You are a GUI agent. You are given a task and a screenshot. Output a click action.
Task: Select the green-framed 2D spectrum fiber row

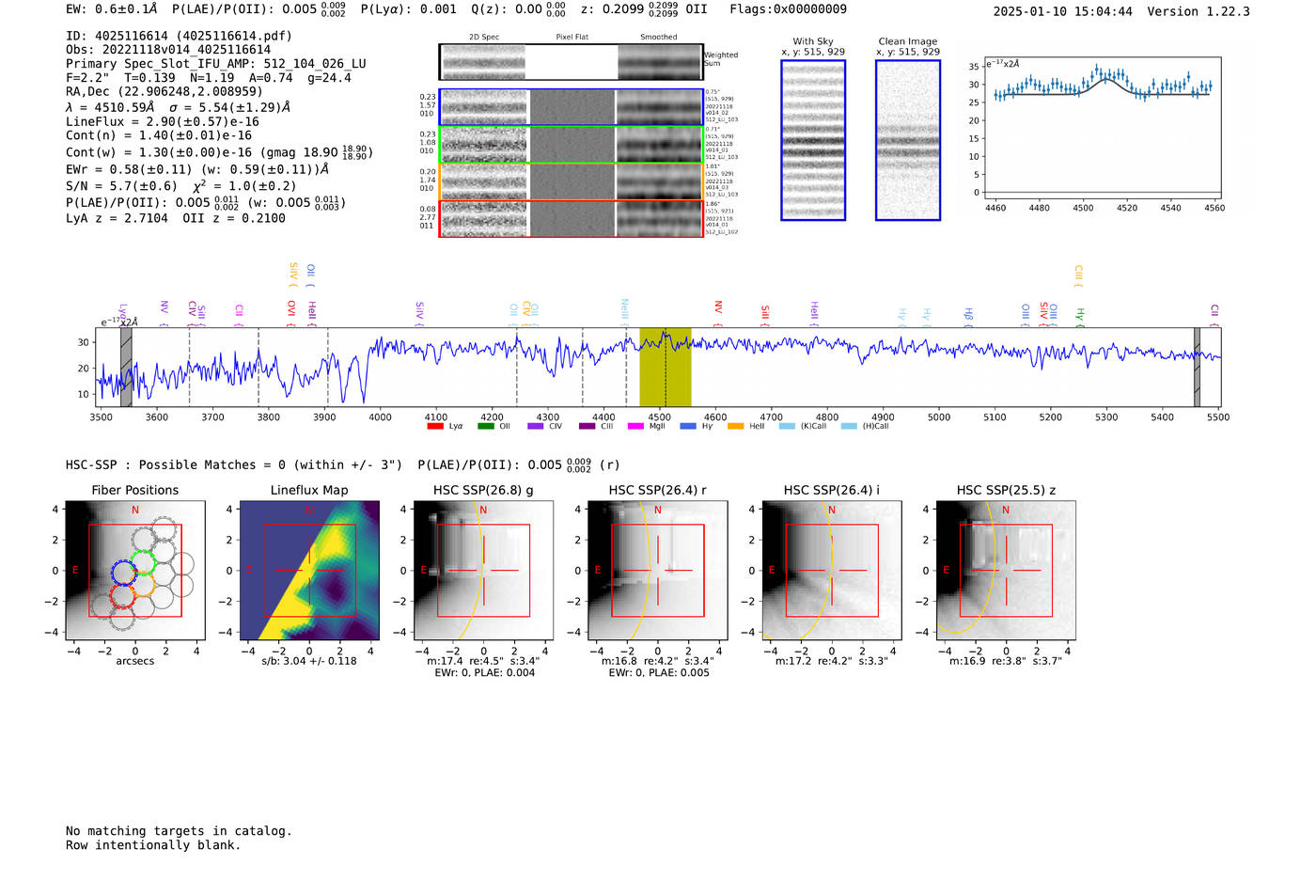pyautogui.click(x=571, y=145)
